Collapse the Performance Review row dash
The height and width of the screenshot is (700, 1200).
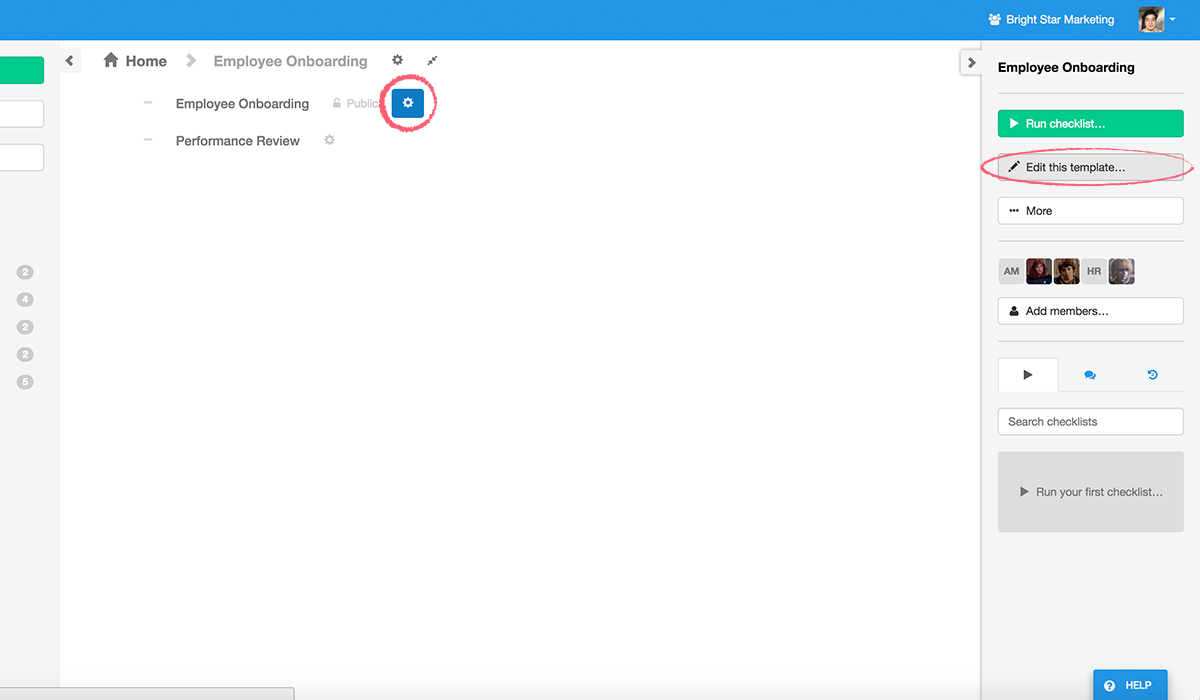tap(148, 140)
